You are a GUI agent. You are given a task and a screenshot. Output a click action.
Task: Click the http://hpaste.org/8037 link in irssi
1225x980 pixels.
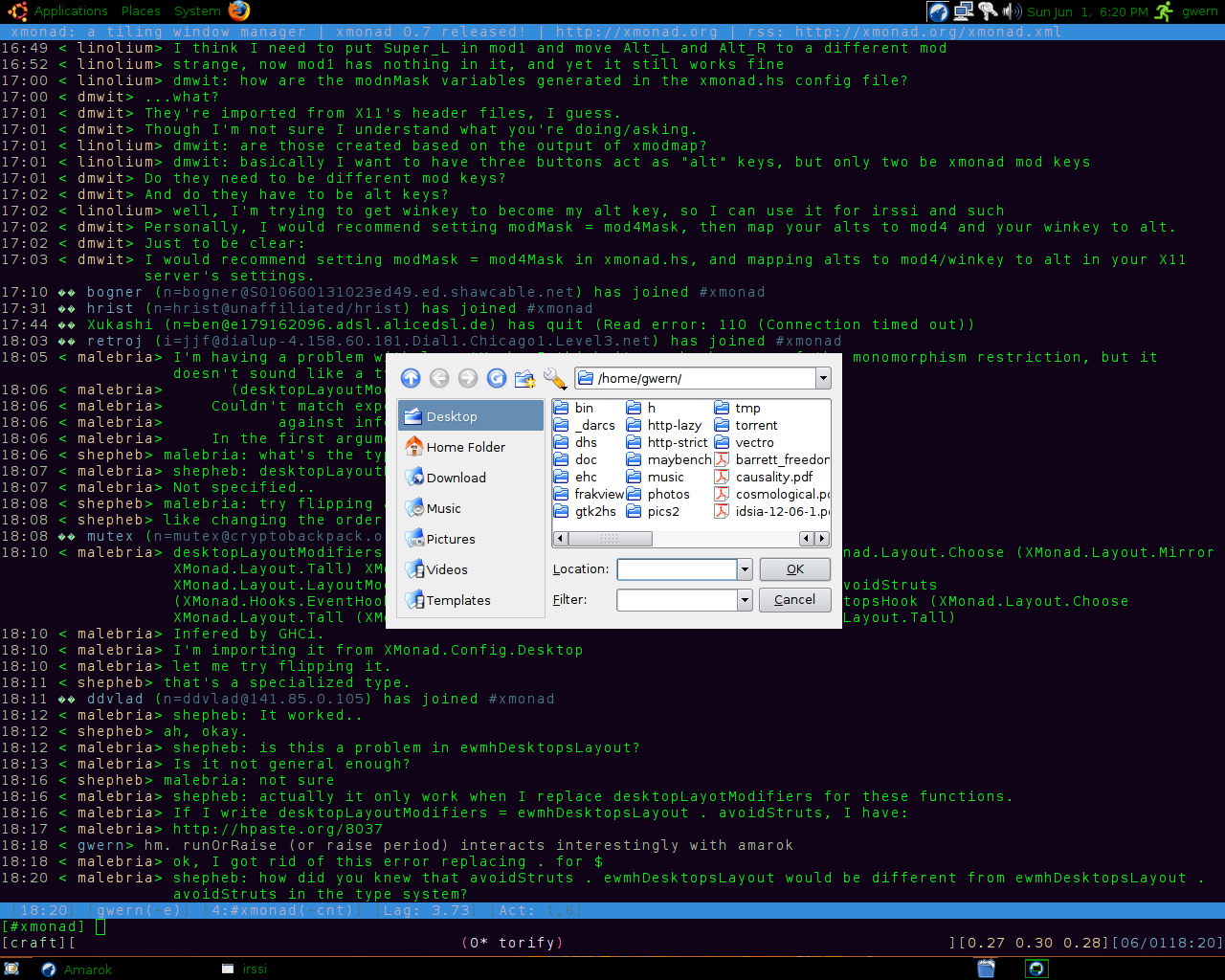tap(278, 829)
